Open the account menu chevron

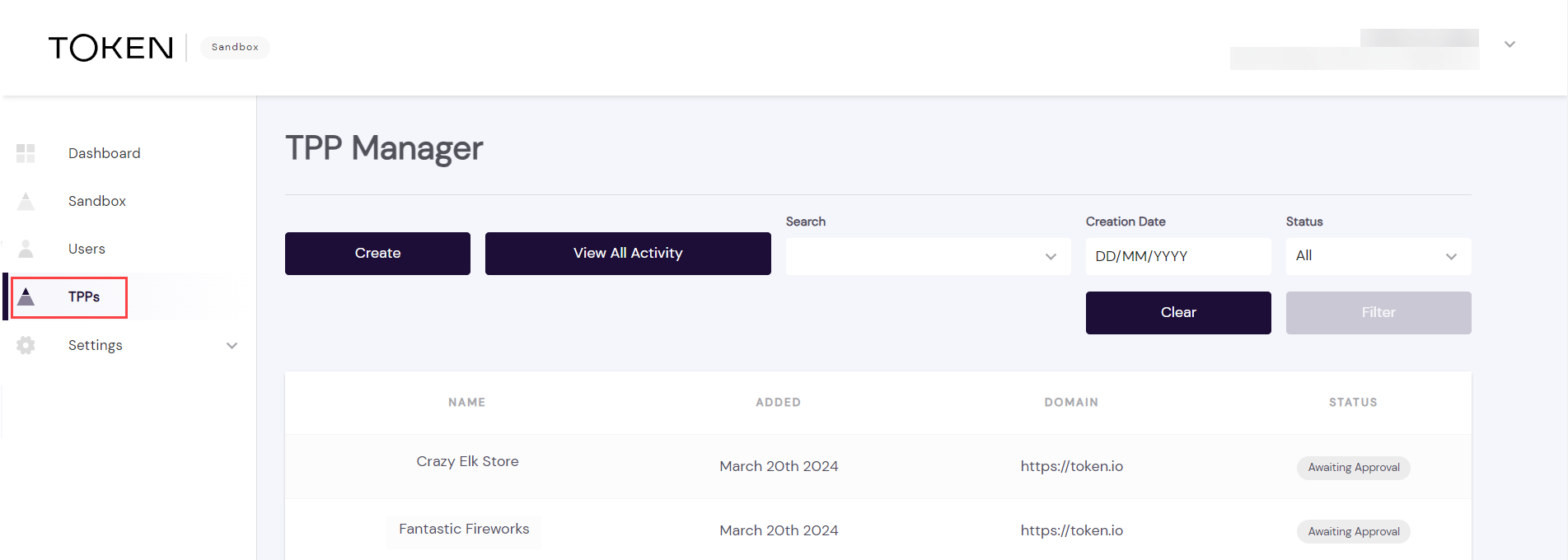pyautogui.click(x=1509, y=44)
